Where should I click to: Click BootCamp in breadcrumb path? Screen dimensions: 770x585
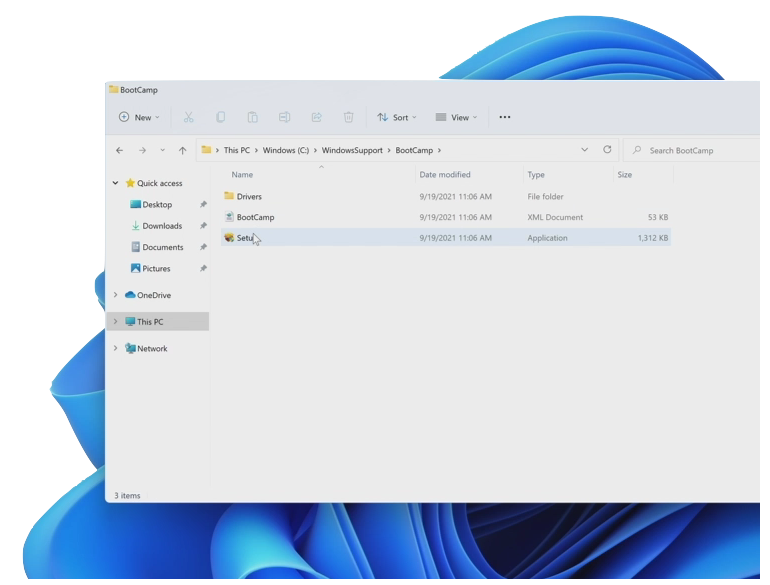[x=414, y=150]
